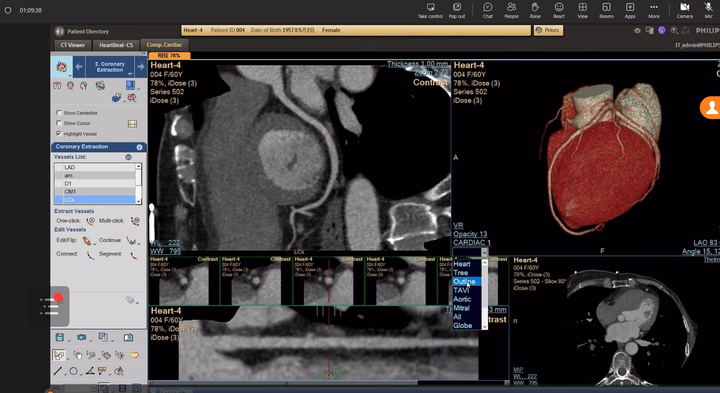Image resolution: width=720 pixels, height=393 pixels.
Task: Click the yellow bean-shaped tissue icon
Action: [x=134, y=355]
